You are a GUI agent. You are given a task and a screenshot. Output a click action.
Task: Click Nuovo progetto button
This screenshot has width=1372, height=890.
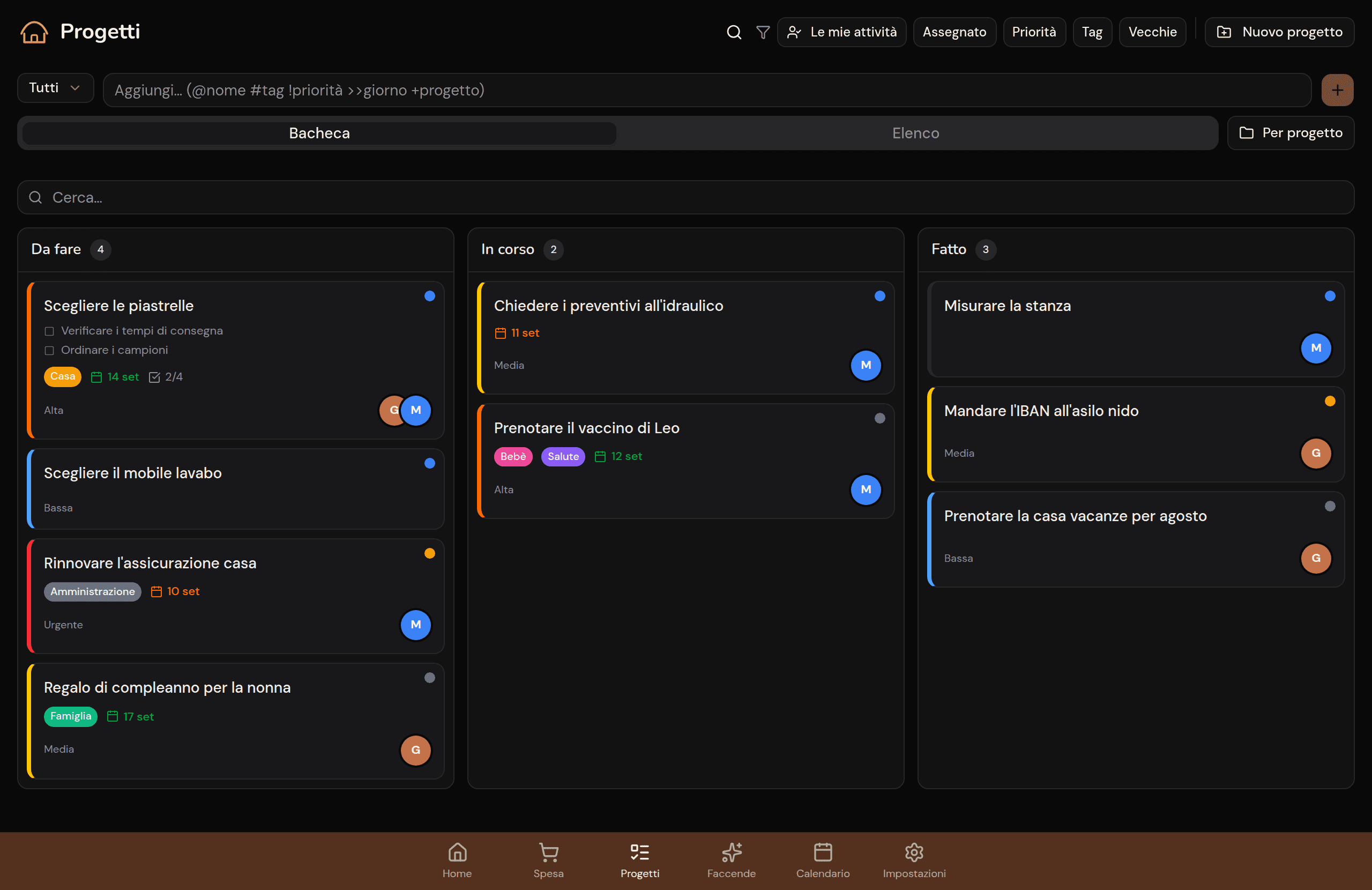[x=1279, y=32]
